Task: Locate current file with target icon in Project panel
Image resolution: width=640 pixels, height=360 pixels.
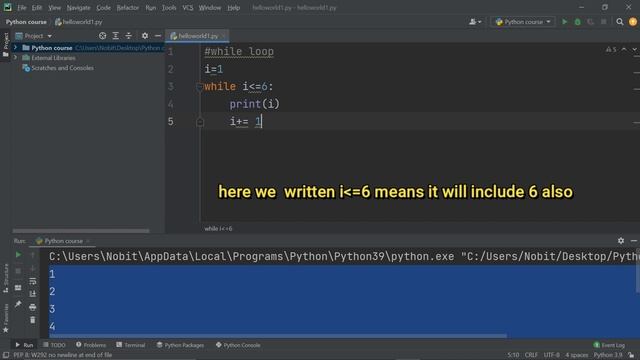Action: click(x=102, y=36)
